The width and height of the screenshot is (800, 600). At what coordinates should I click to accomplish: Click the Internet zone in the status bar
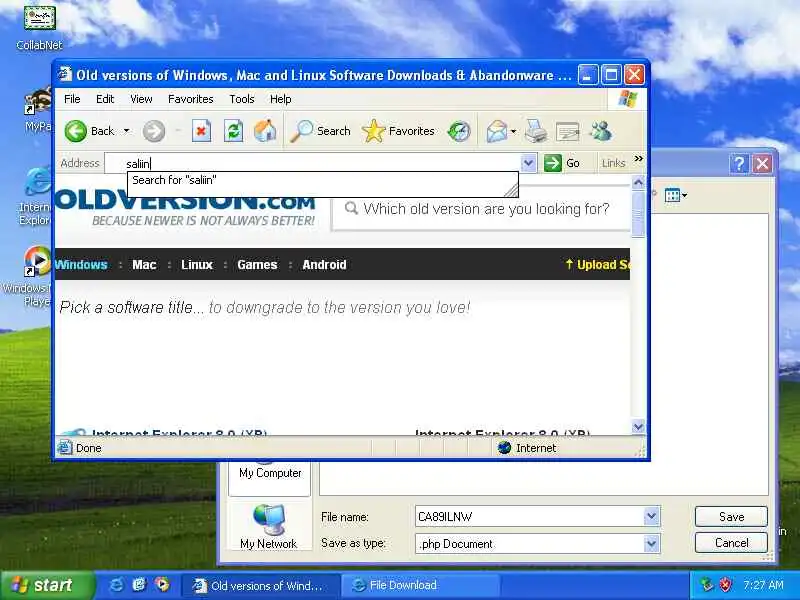tap(527, 448)
